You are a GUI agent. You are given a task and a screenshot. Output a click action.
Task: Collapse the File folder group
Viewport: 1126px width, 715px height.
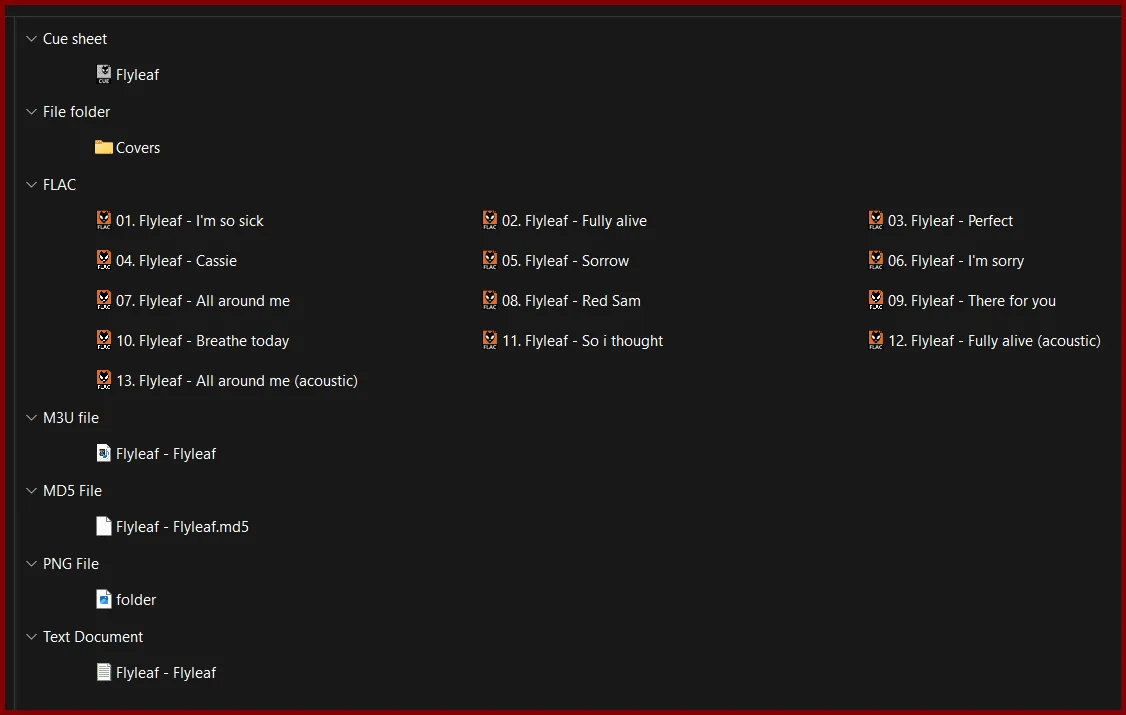31,111
